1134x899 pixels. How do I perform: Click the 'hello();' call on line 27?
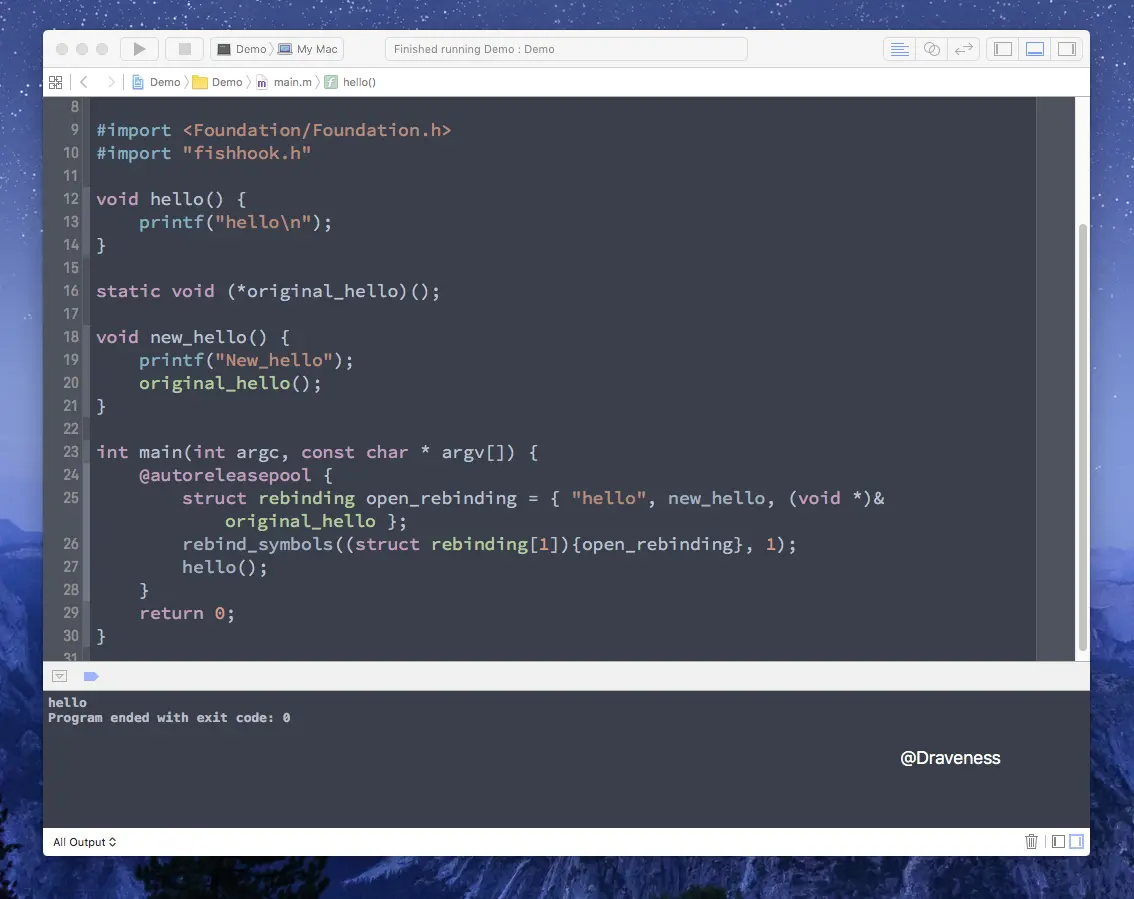[x=224, y=567]
